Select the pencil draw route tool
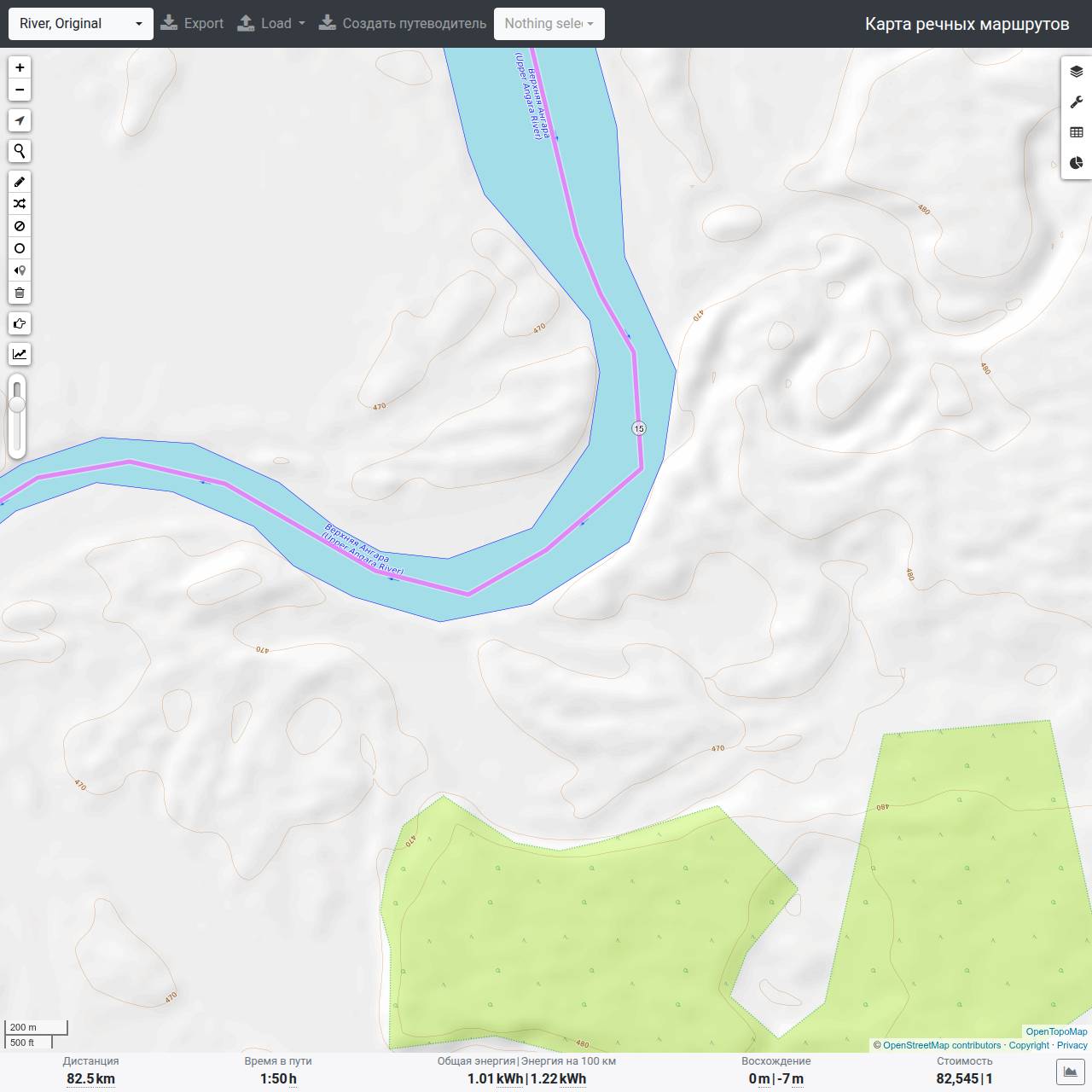 20,182
